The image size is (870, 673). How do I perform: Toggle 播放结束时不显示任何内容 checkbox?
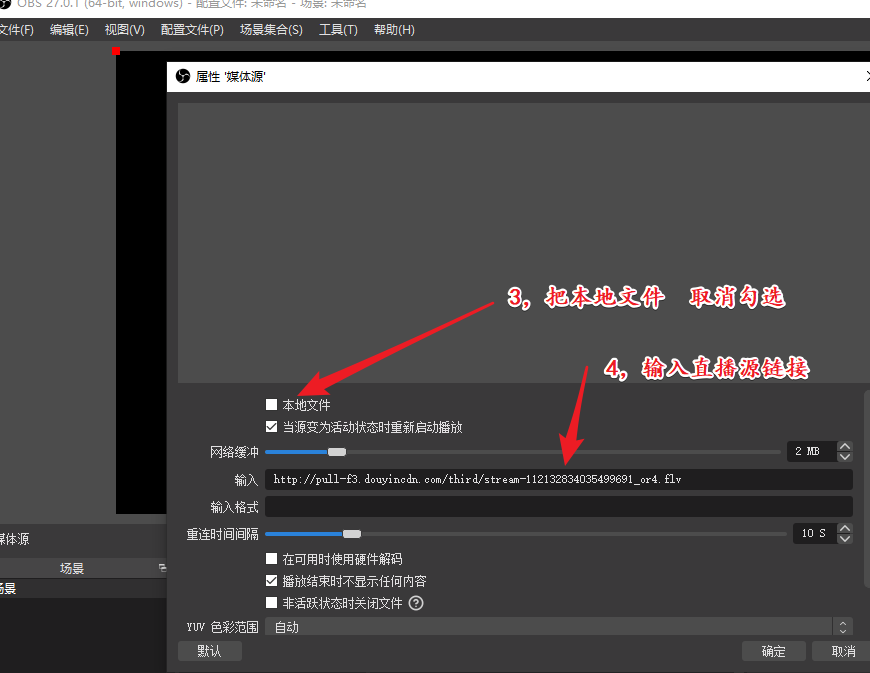pos(271,581)
